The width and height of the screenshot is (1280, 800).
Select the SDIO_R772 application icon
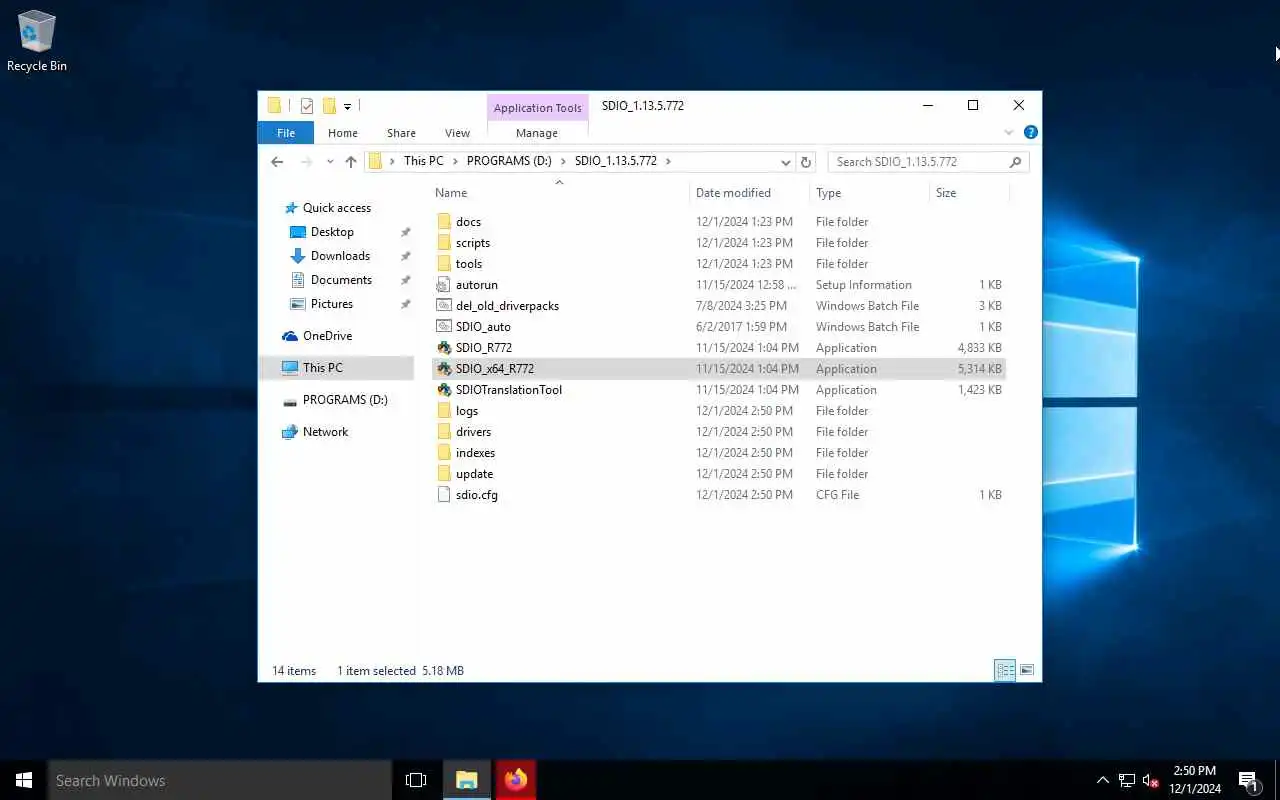point(444,348)
